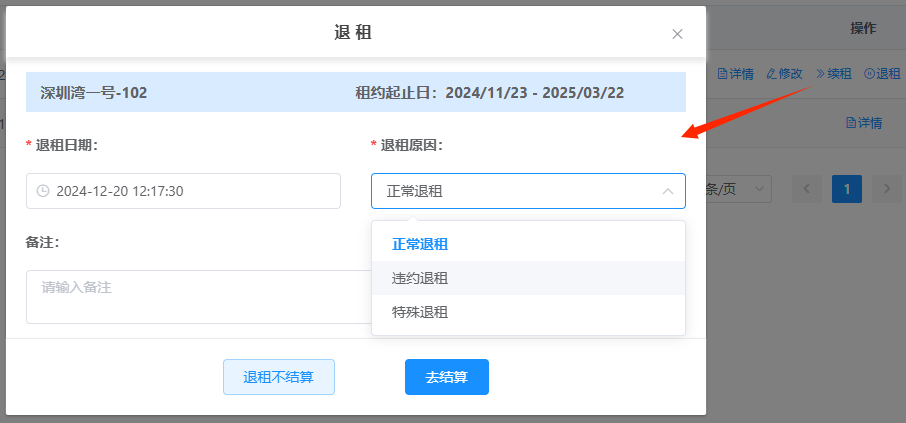Click the 续租 renew icon link
Viewport: 906px width, 423px height.
tap(833, 73)
